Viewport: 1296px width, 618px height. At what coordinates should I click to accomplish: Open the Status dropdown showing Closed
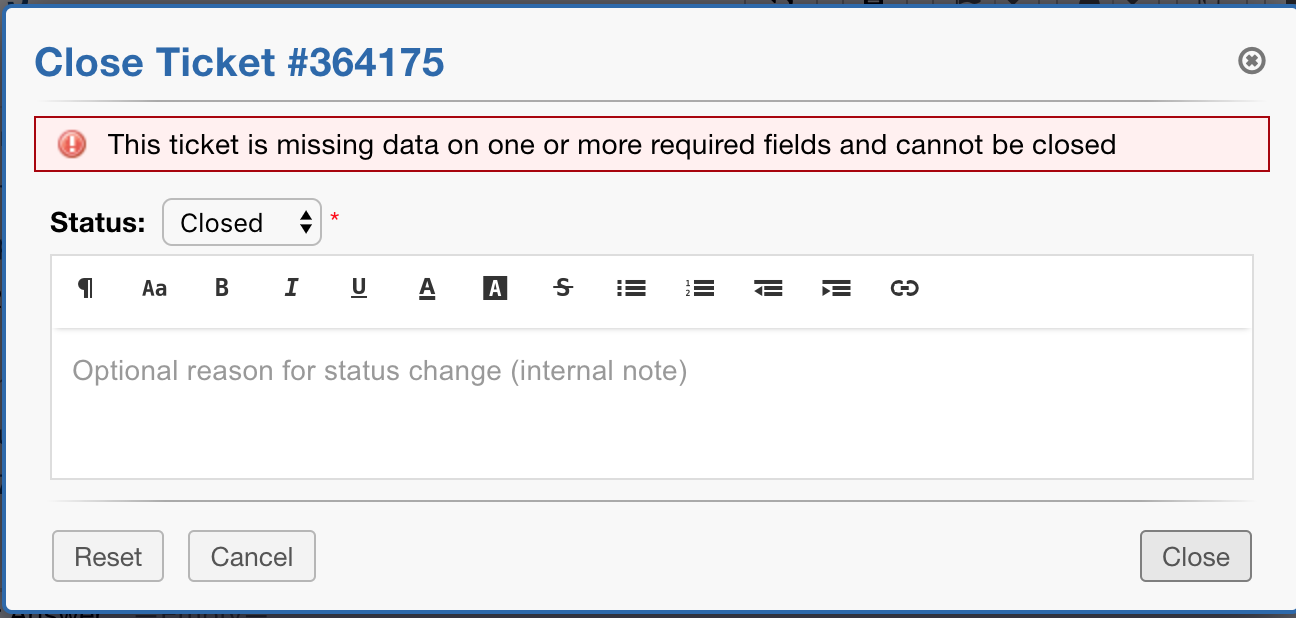241,222
